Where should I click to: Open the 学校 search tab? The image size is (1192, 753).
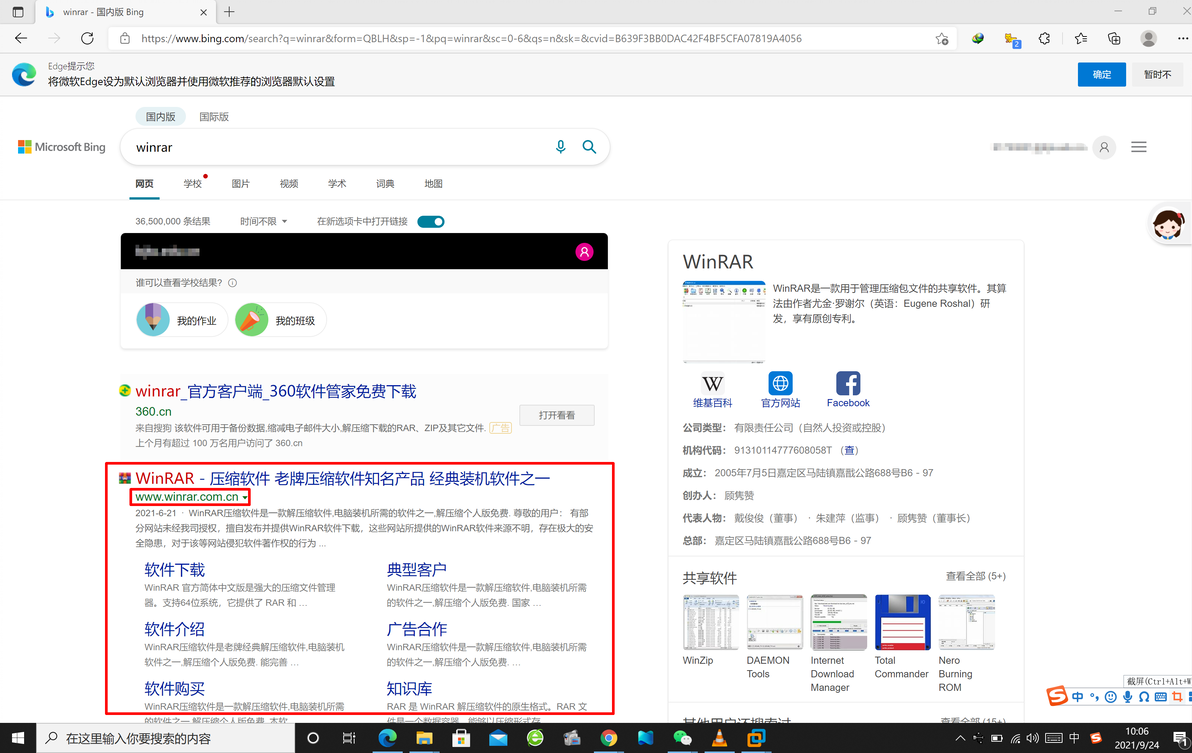193,184
